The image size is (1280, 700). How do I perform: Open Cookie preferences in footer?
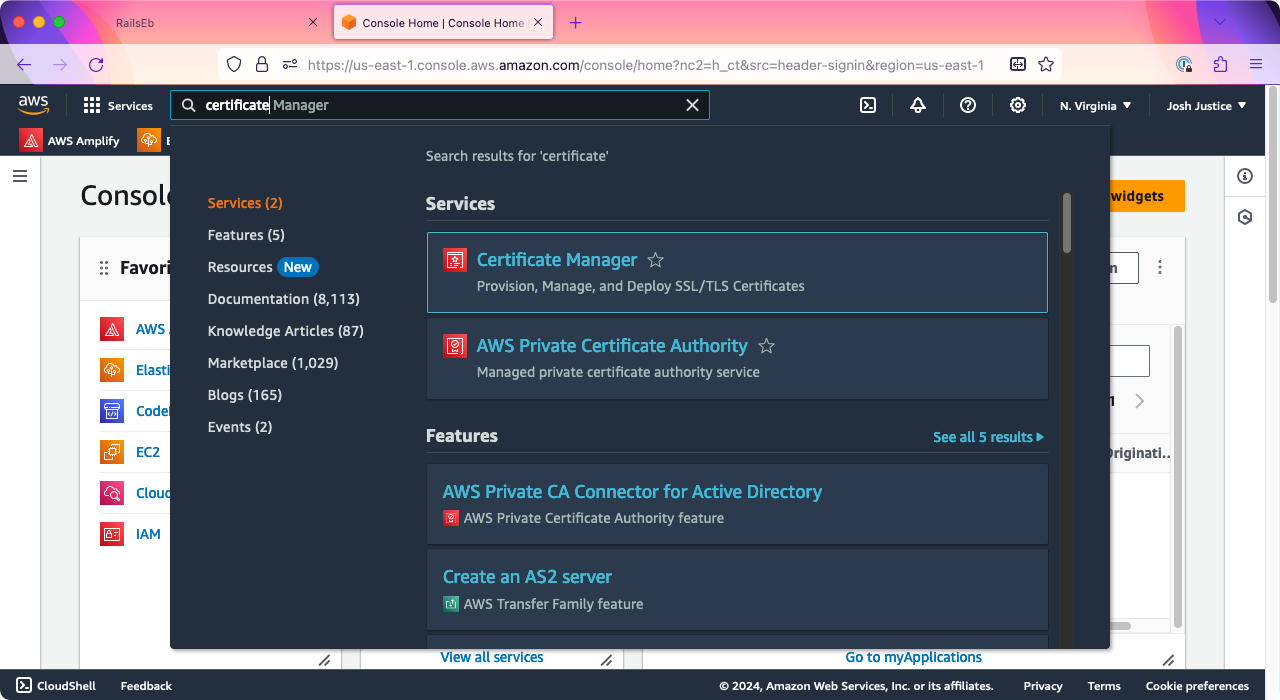pos(1197,686)
